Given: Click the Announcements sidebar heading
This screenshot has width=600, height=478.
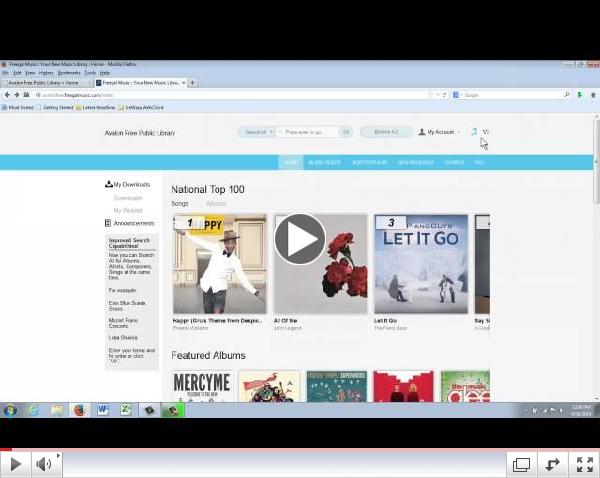Looking at the screenshot, I should [130, 223].
